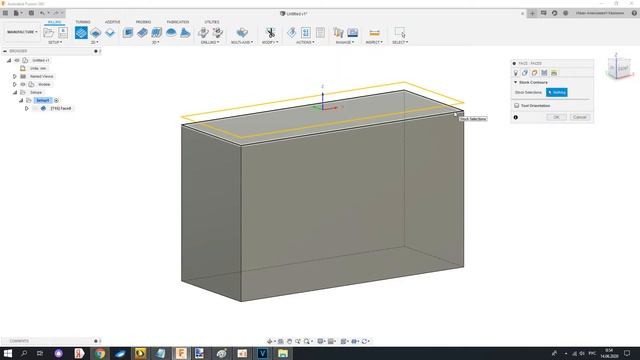The image size is (640, 360).
Task: Select the Units: mm tree item
Action: [x=38, y=69]
